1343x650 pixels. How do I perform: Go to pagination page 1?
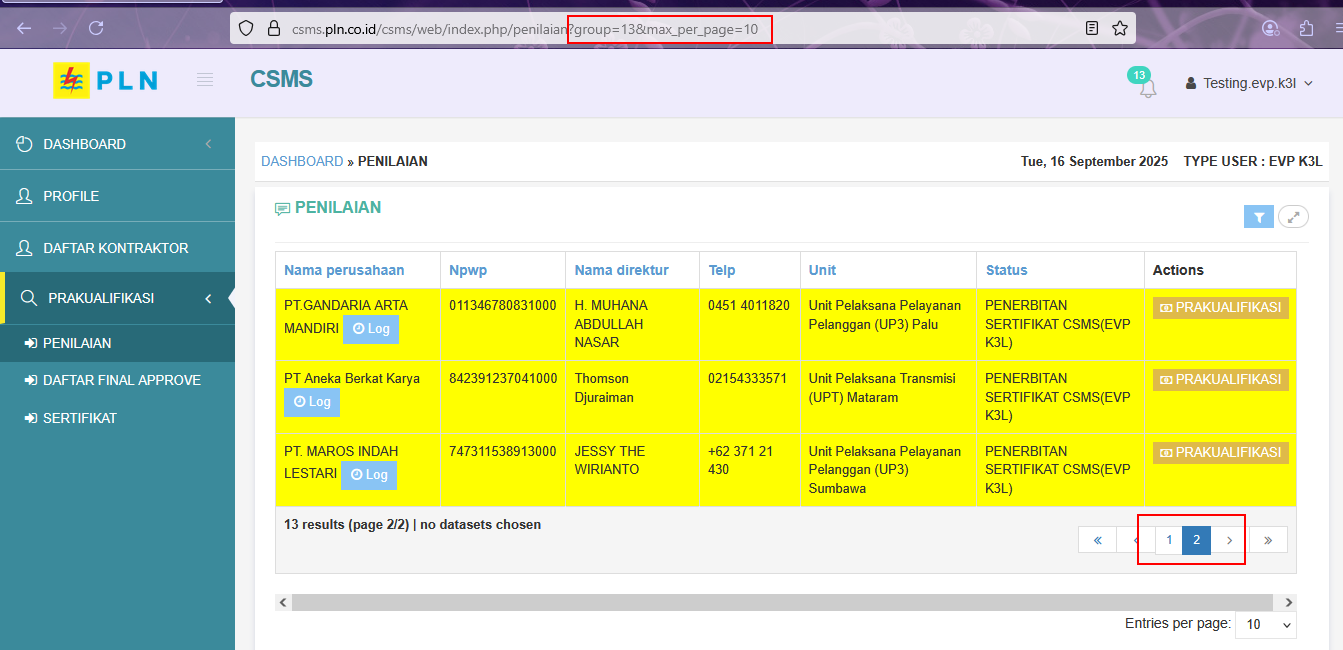[x=1169, y=540]
